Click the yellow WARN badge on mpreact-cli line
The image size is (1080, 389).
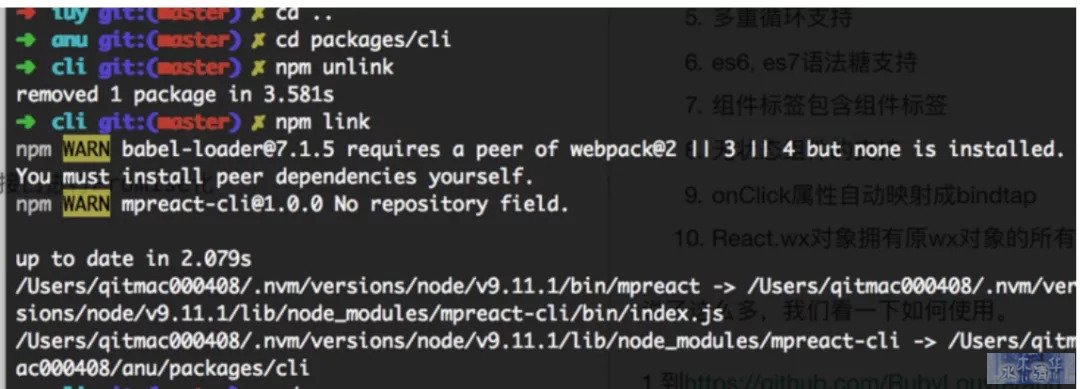[x=85, y=204]
